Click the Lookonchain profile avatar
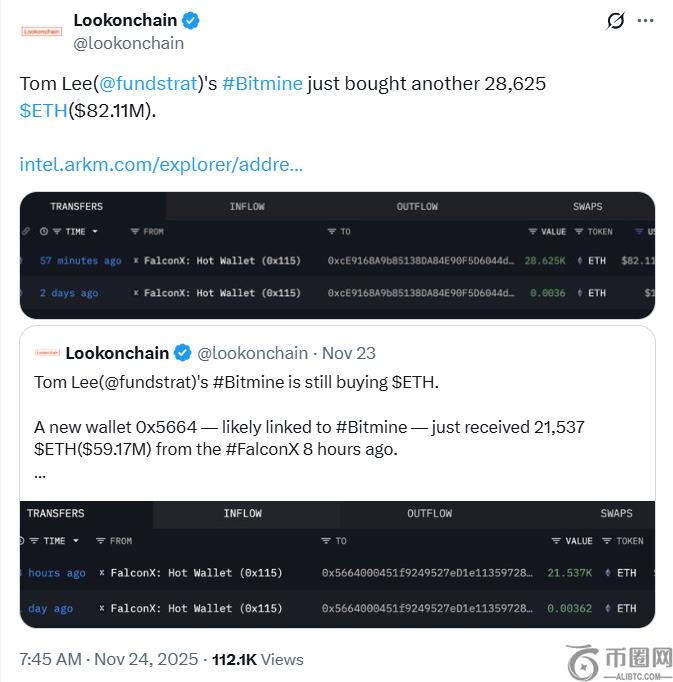Screen dimensions: 673x682 42,31
